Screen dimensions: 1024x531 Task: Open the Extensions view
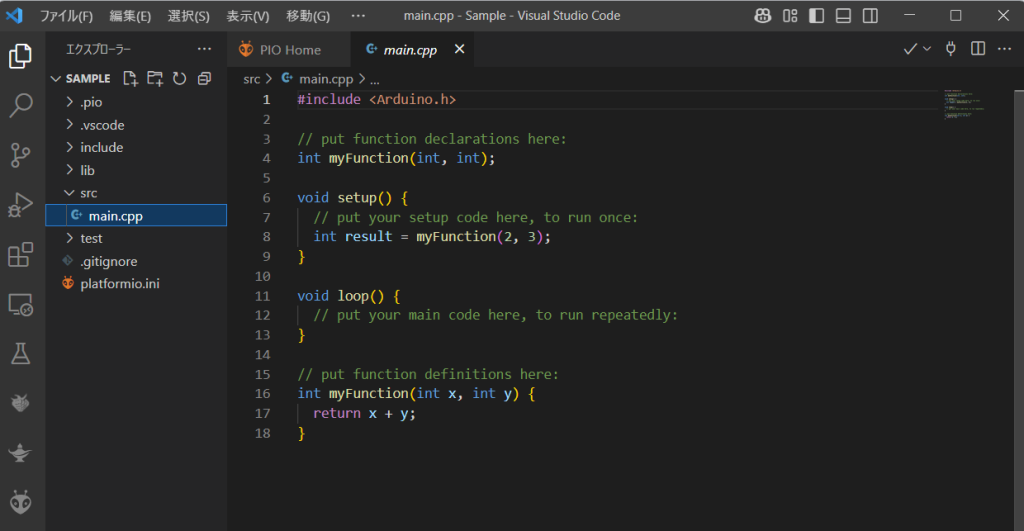(x=20, y=255)
